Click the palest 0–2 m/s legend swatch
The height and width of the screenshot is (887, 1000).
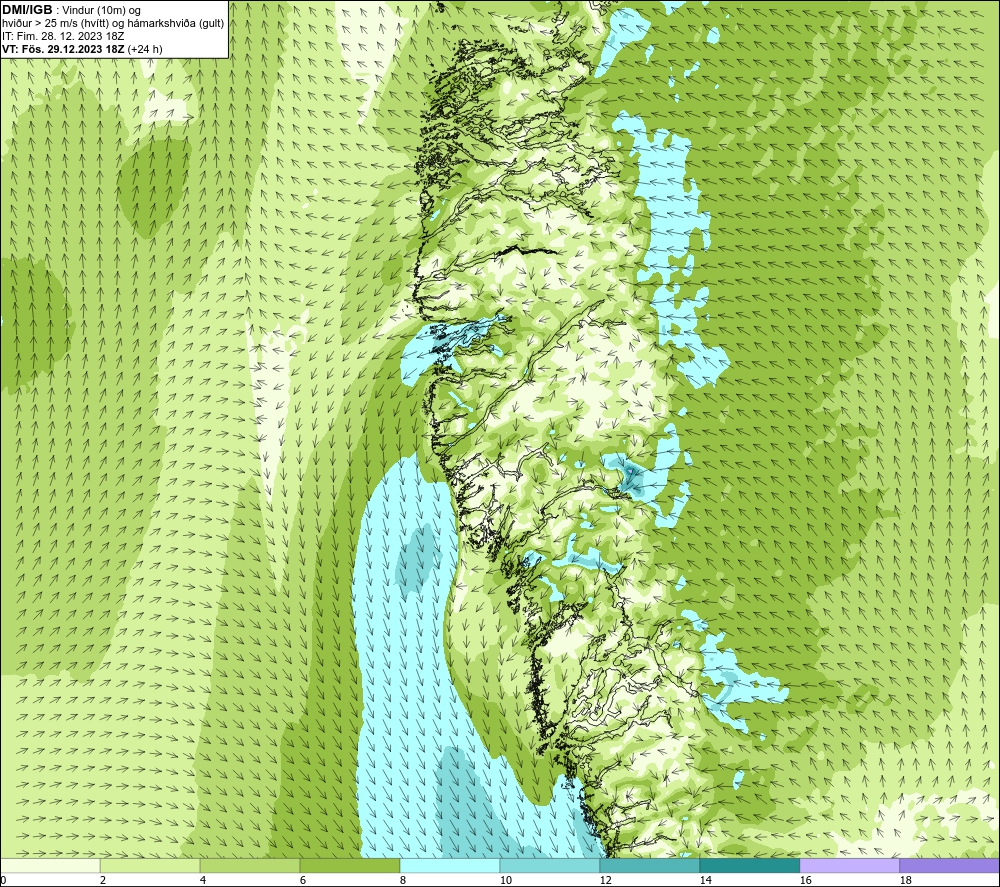(50, 865)
